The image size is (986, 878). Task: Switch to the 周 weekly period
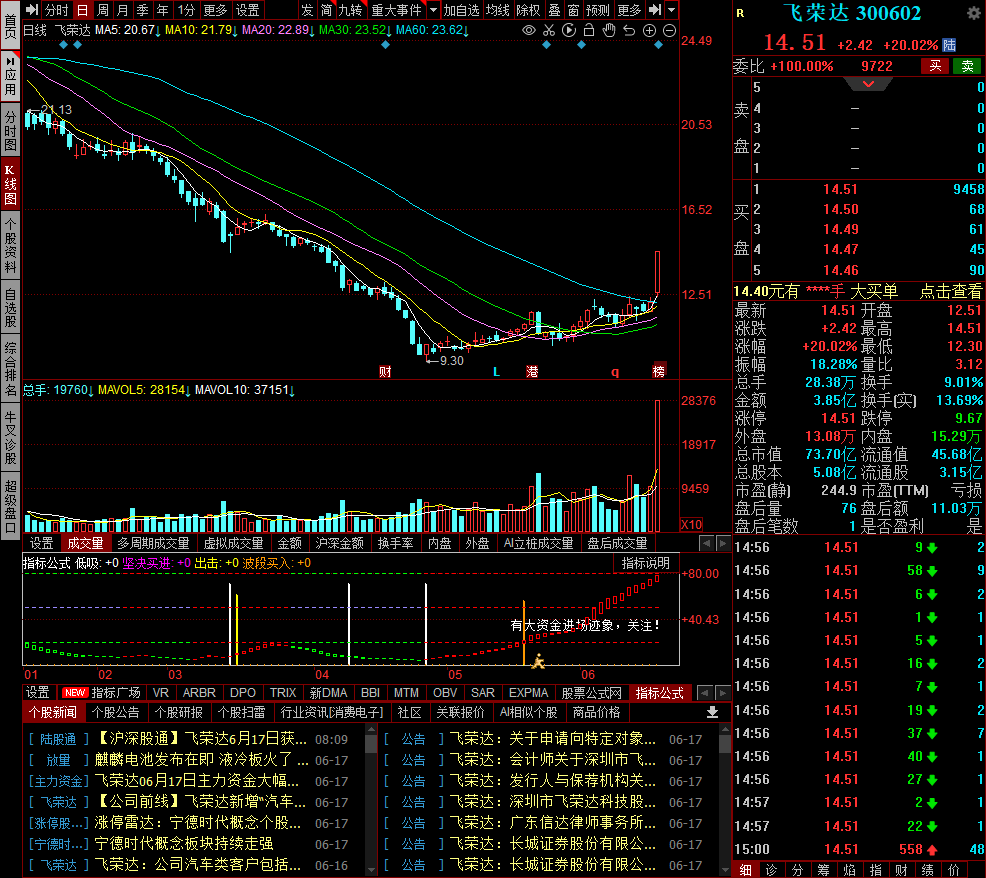[102, 10]
